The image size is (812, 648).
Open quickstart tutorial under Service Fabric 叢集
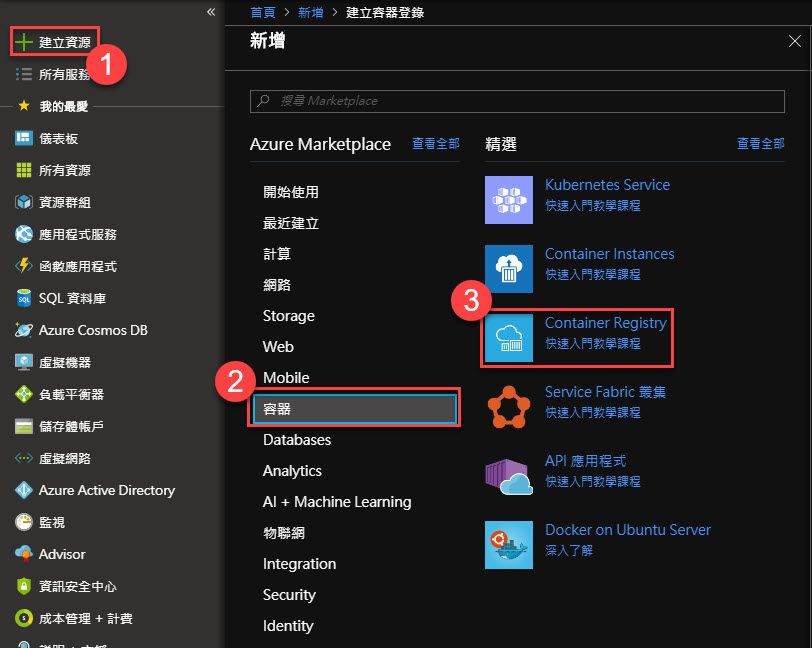point(592,412)
